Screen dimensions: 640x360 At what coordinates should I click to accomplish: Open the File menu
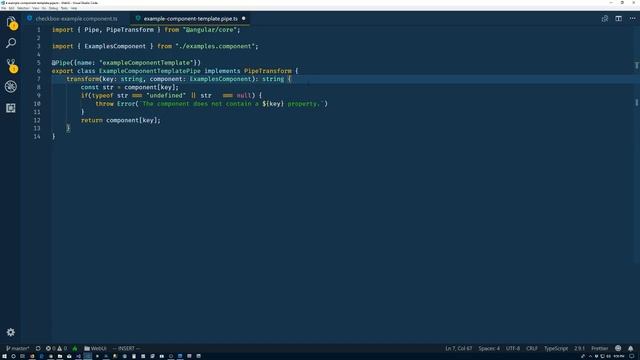(x=4, y=8)
